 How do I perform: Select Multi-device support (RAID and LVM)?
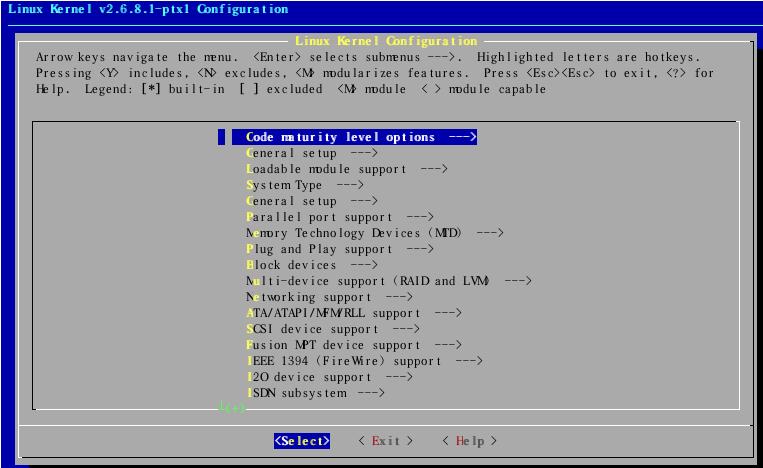tap(389, 281)
